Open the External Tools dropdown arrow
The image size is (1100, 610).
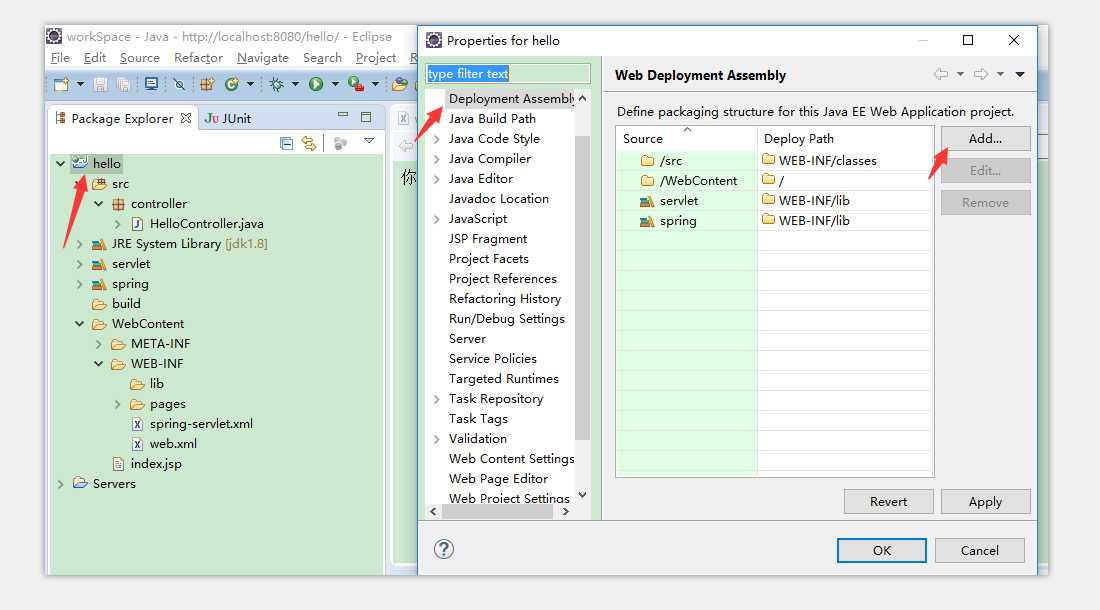375,84
